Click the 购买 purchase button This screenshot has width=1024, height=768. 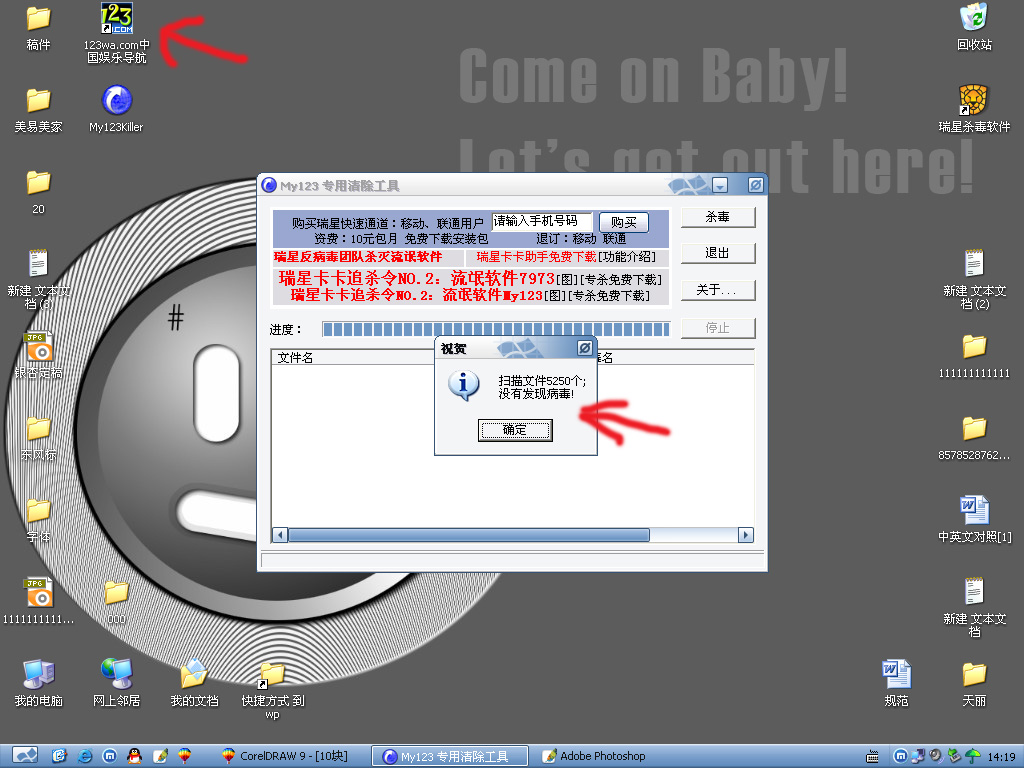click(624, 222)
